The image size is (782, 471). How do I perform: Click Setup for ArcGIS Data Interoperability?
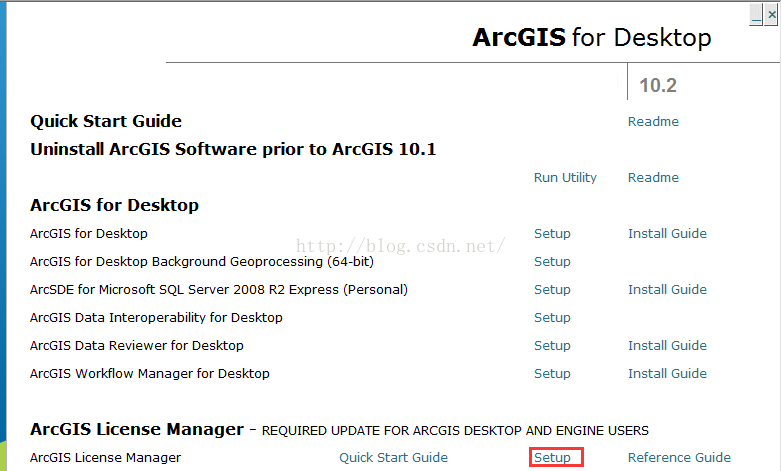552,318
